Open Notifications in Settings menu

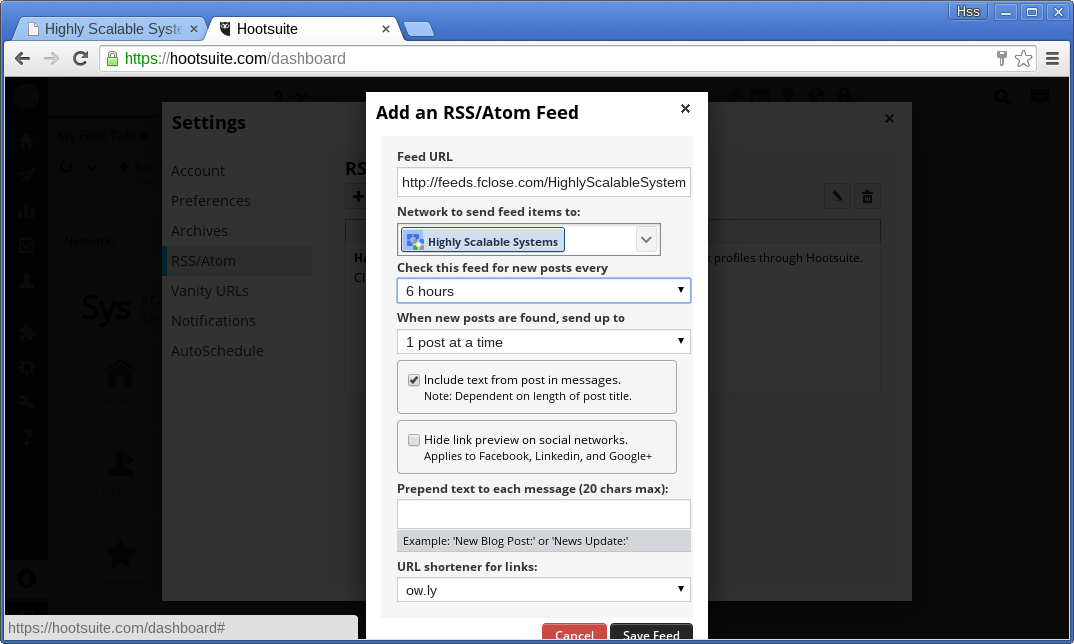pos(213,321)
